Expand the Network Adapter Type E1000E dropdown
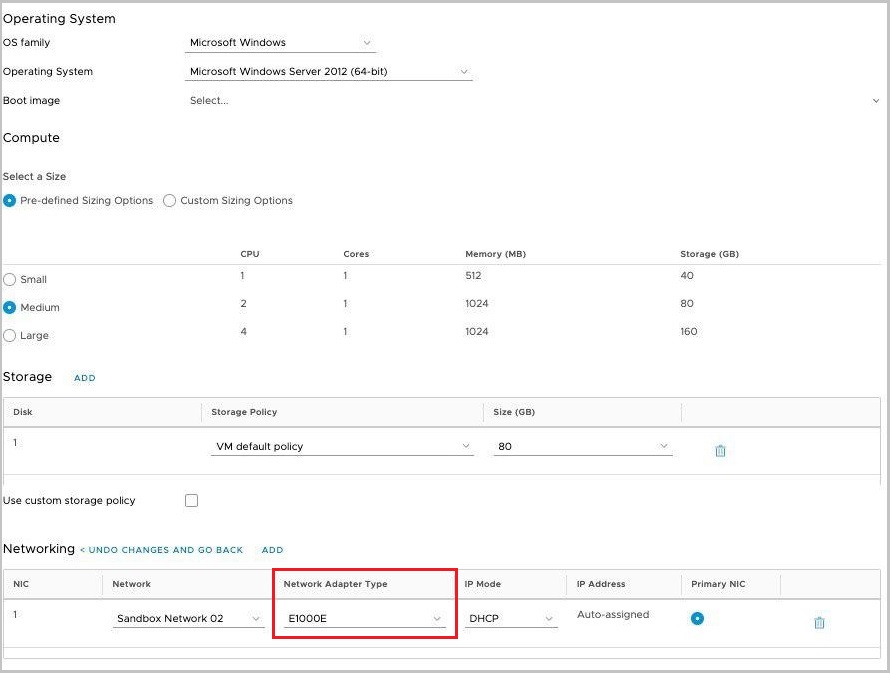 point(364,619)
